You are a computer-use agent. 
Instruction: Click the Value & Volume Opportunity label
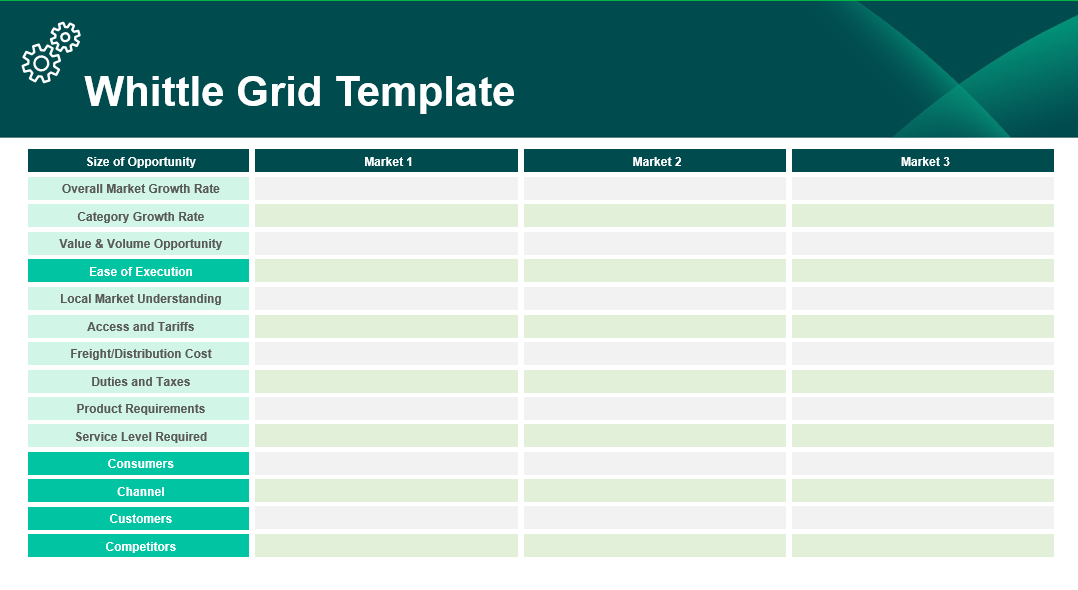pyautogui.click(x=139, y=243)
